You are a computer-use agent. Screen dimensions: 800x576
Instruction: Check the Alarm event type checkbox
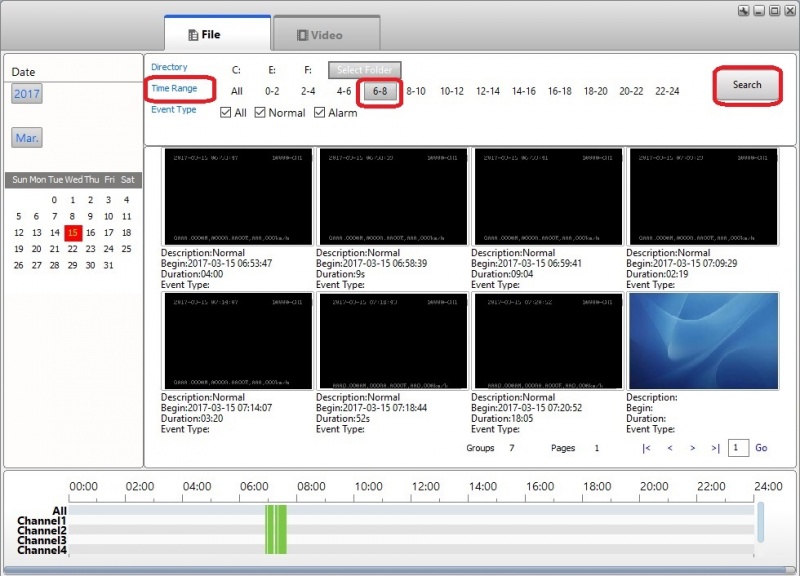tap(318, 112)
